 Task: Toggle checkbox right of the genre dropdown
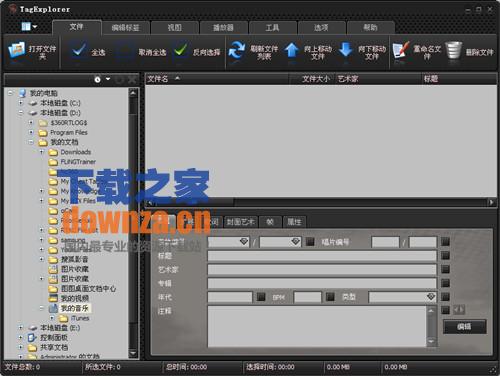(x=445, y=297)
